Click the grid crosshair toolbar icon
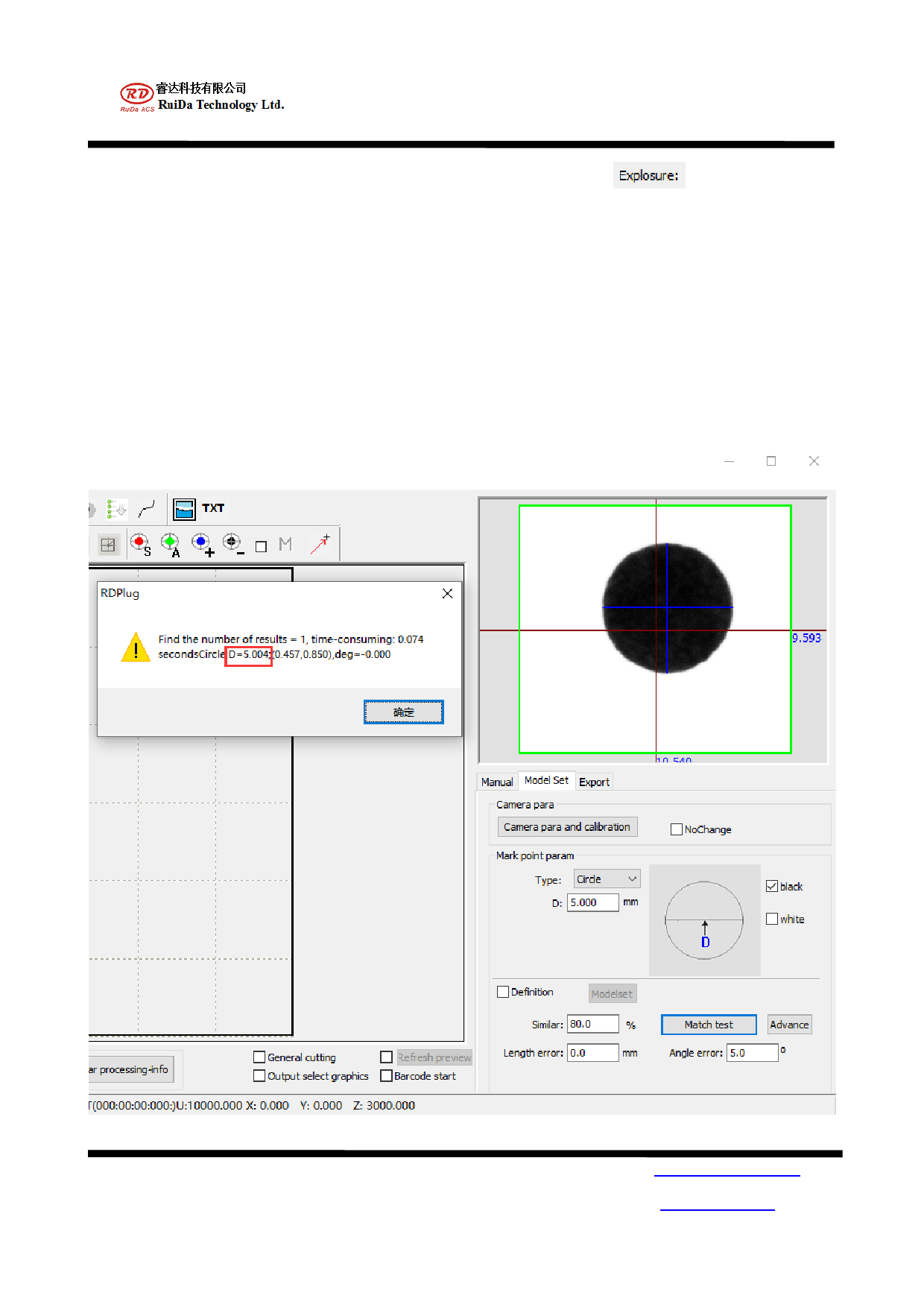Screen dimensions: 924x1307 (108, 545)
